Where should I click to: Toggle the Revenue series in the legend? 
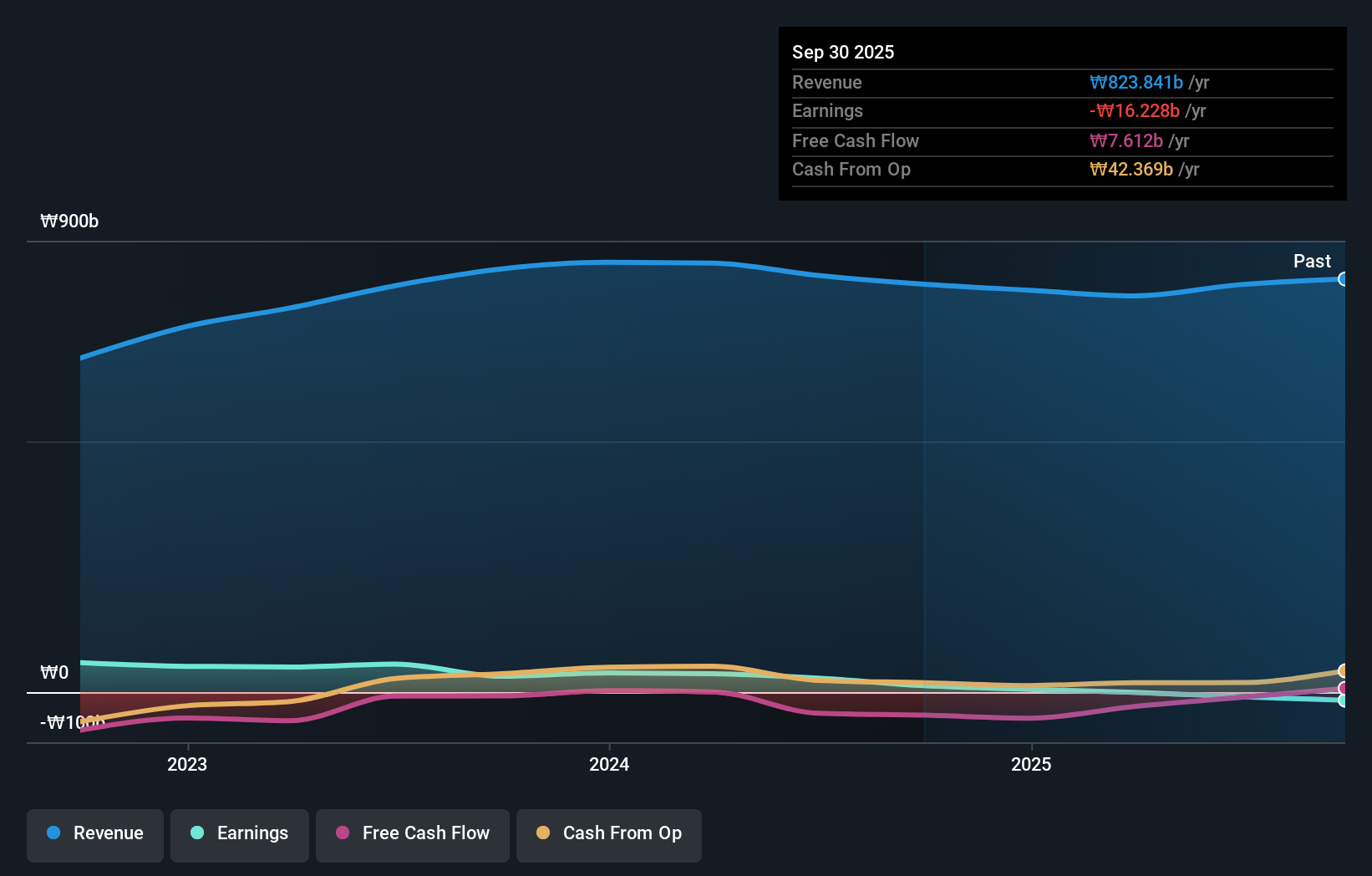click(x=94, y=835)
